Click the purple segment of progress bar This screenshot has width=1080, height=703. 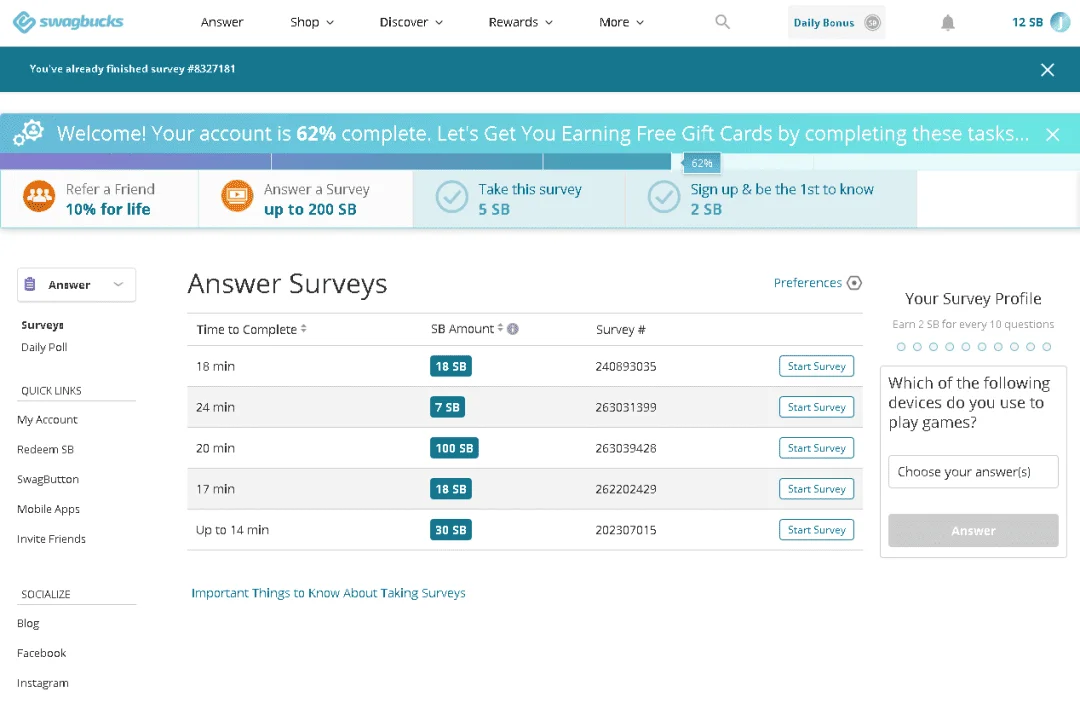pyautogui.click(x=135, y=162)
